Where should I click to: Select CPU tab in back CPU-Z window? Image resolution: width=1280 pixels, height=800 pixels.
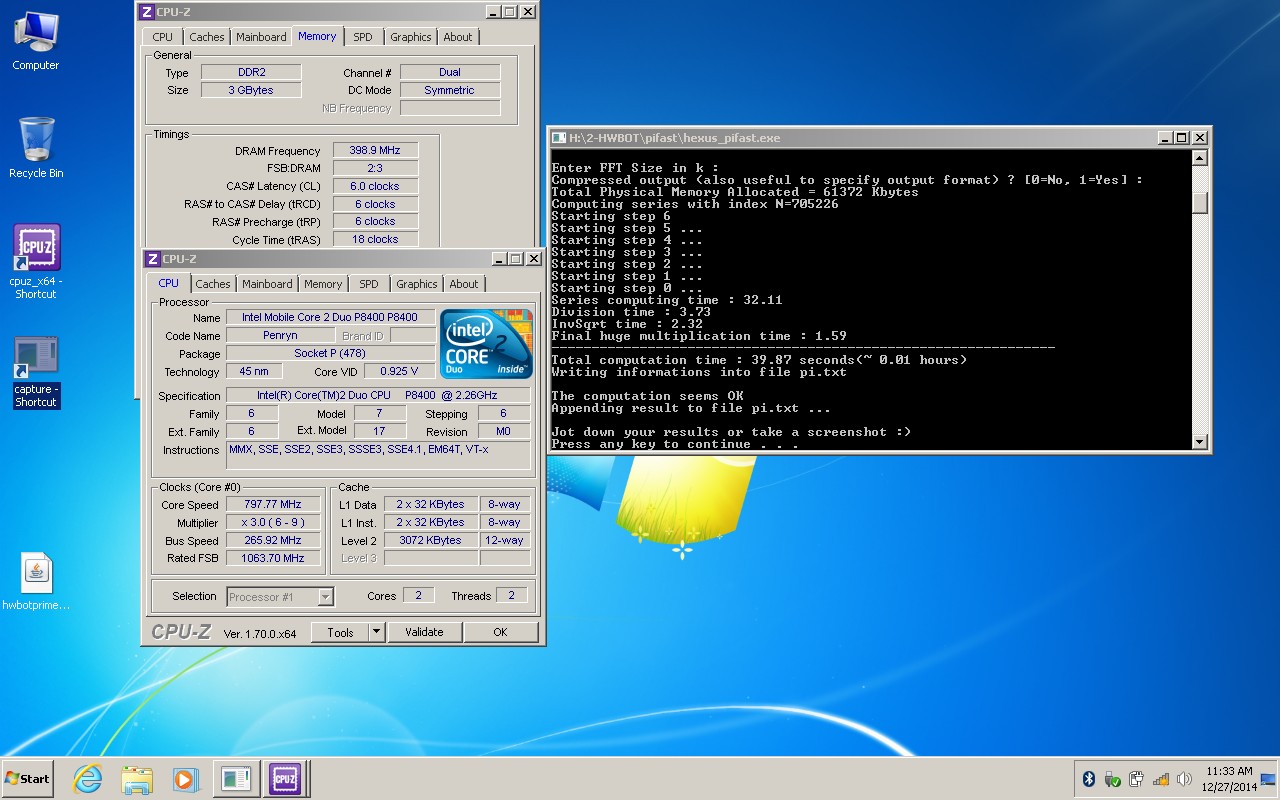(163, 37)
